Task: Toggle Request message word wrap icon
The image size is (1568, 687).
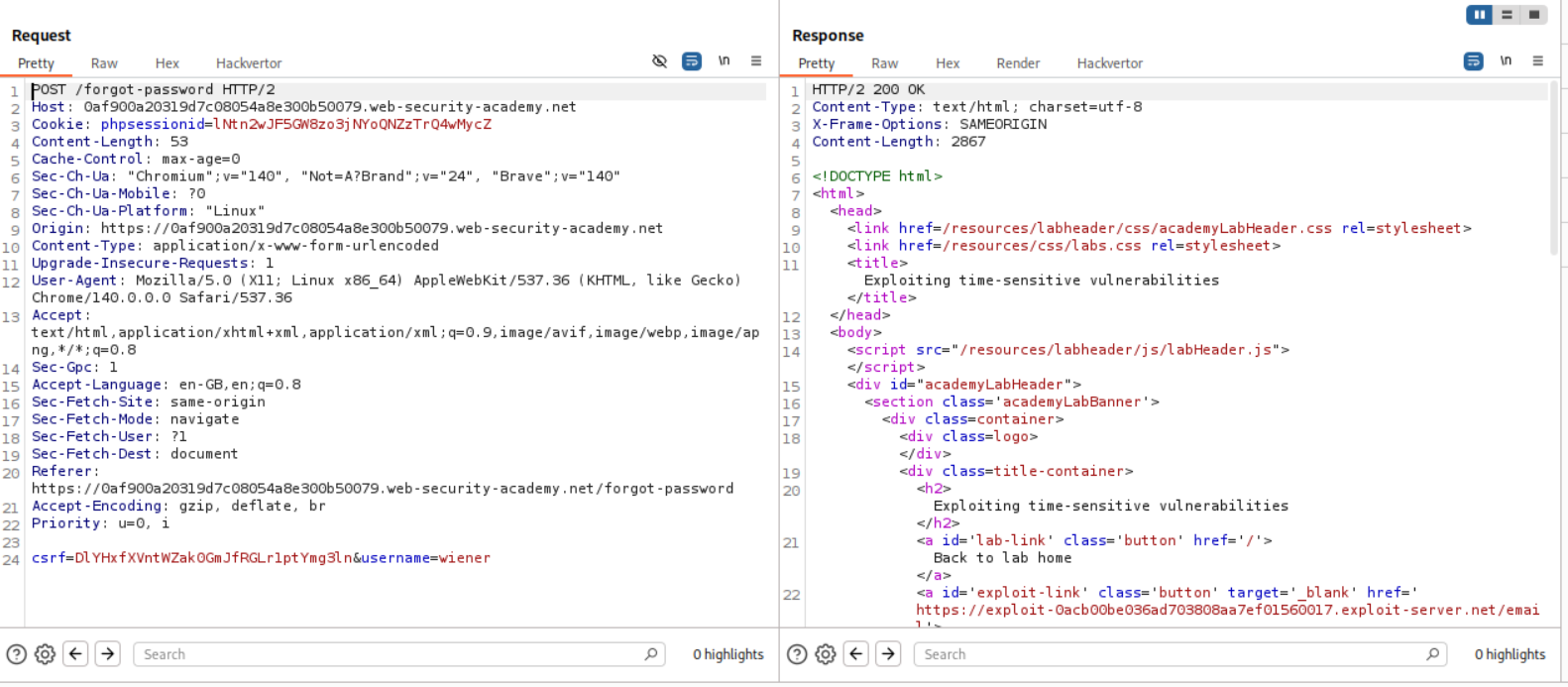Action: [x=692, y=61]
